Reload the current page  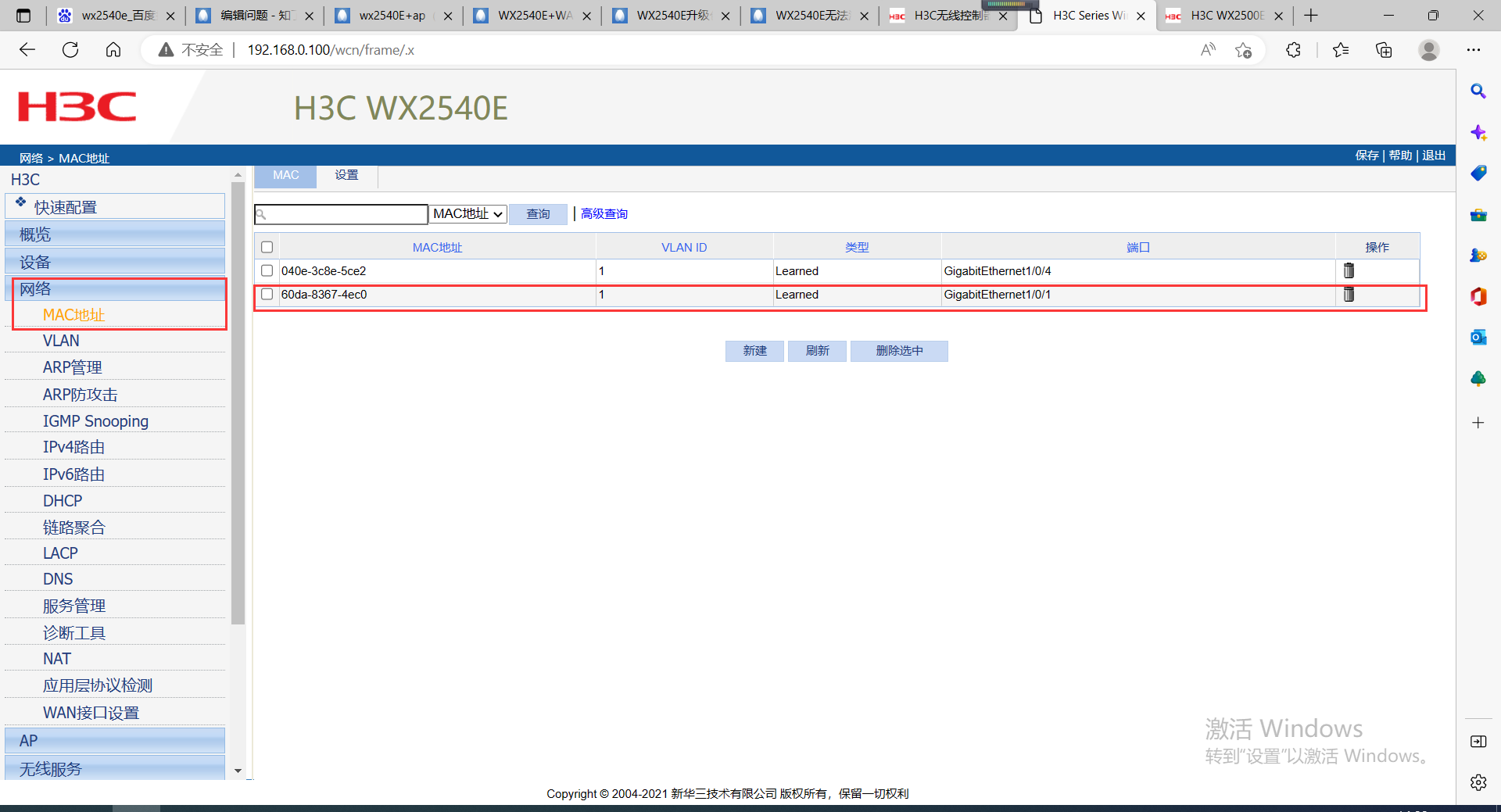pyautogui.click(x=70, y=50)
